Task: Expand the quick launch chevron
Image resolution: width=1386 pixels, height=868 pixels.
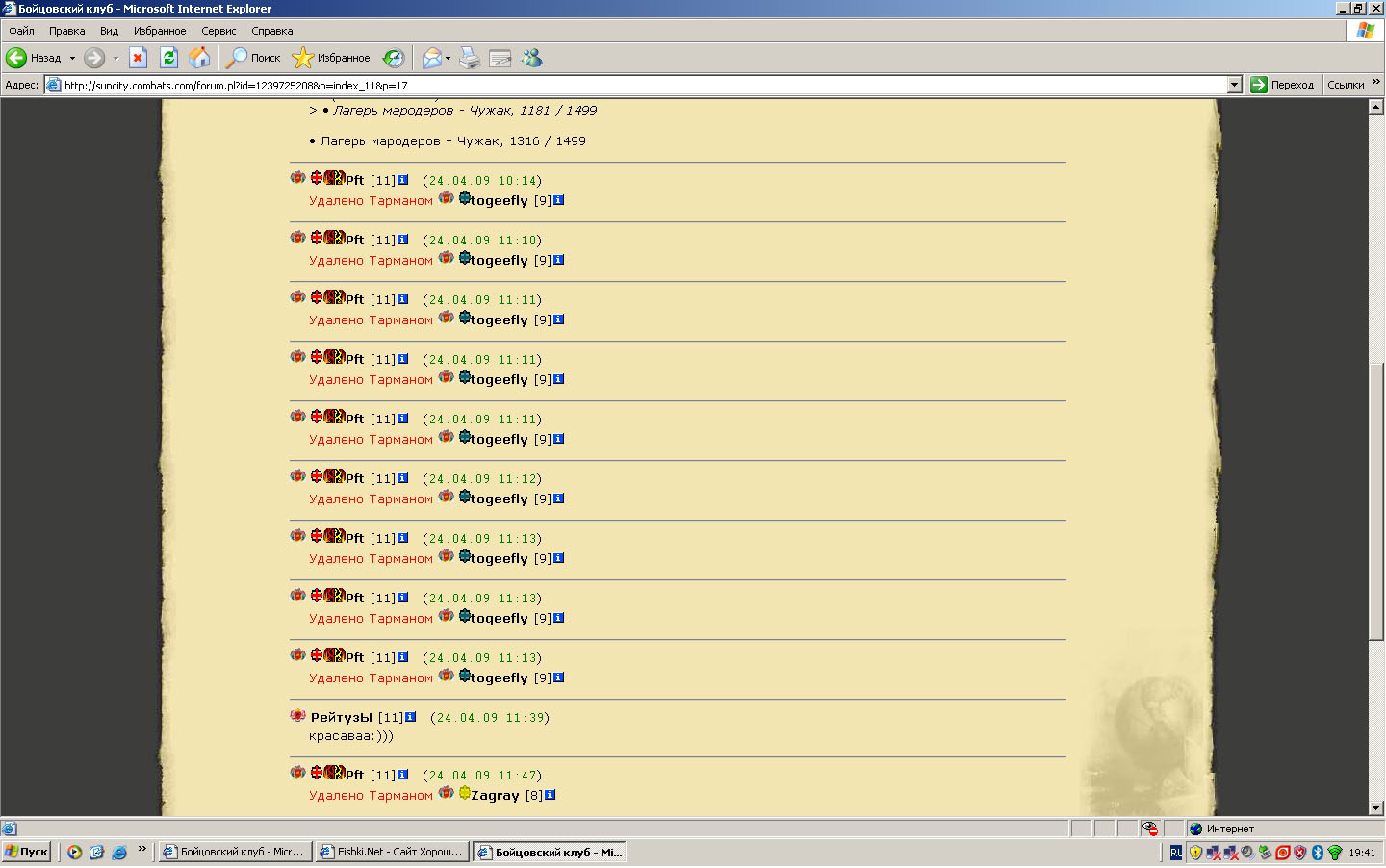Action: click(142, 849)
